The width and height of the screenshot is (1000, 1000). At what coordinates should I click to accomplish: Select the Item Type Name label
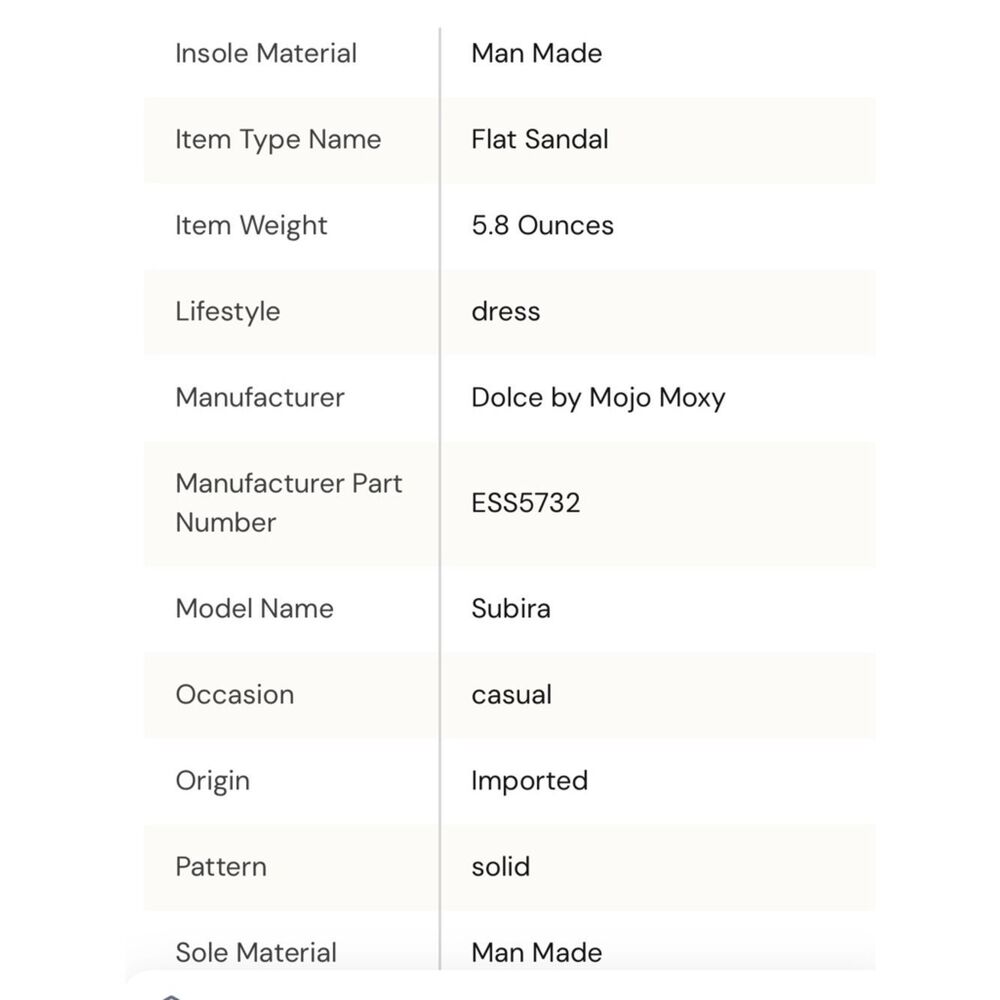tap(278, 140)
